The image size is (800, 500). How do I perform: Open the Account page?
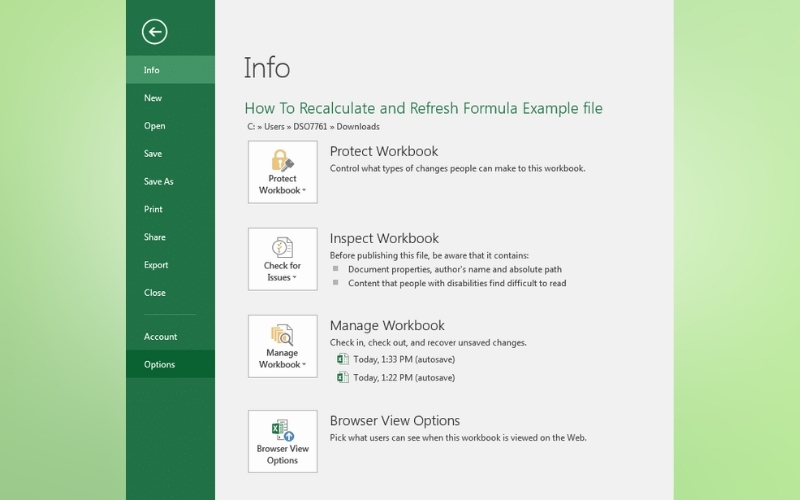160,337
